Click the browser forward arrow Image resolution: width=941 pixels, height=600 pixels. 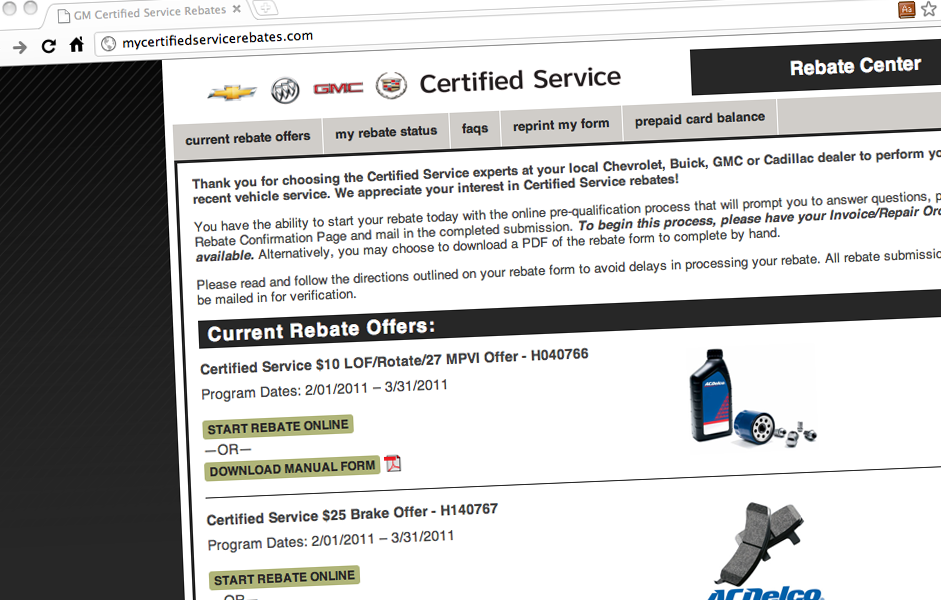(x=19, y=47)
